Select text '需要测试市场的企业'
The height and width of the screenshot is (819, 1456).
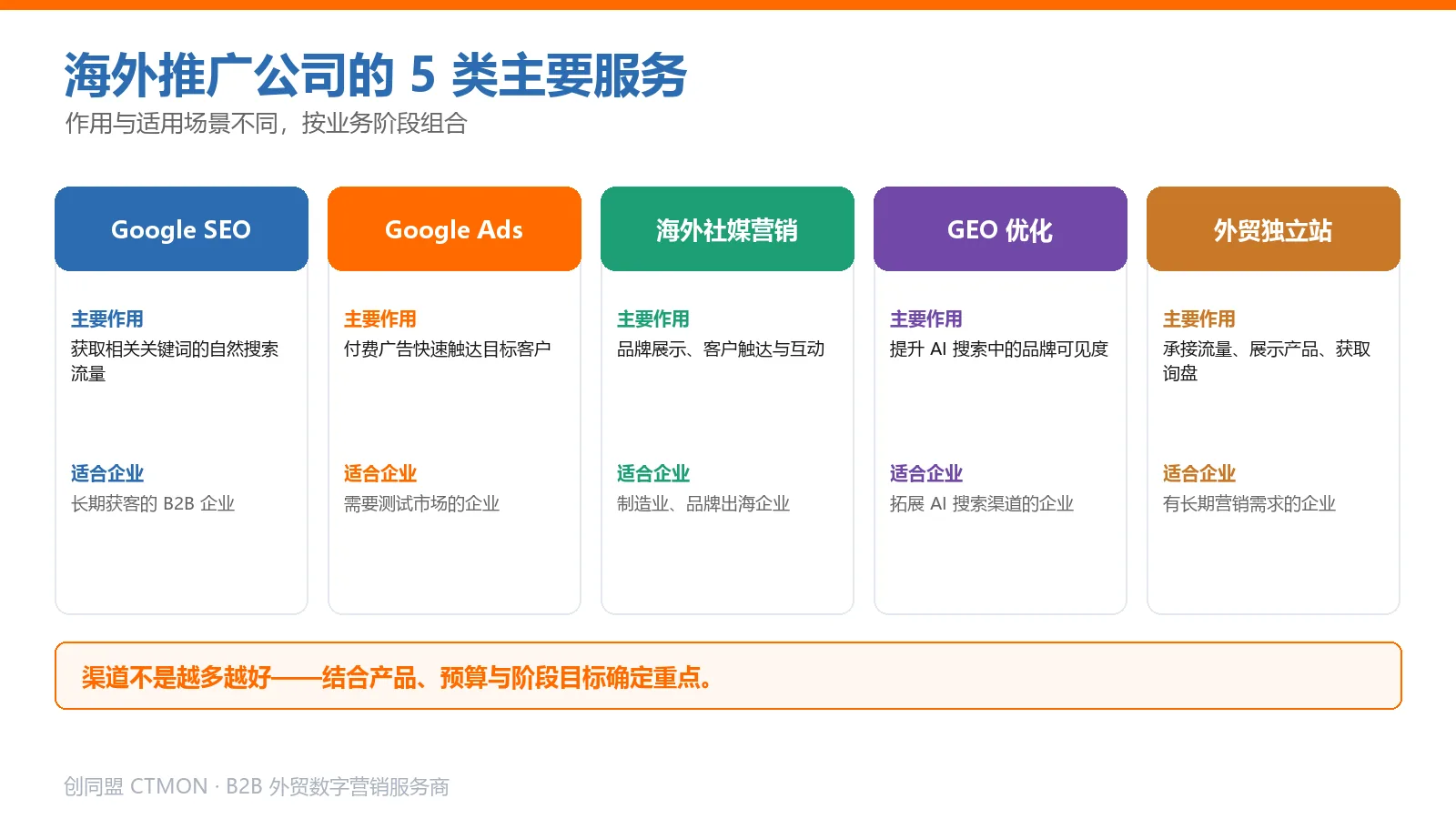click(x=422, y=504)
